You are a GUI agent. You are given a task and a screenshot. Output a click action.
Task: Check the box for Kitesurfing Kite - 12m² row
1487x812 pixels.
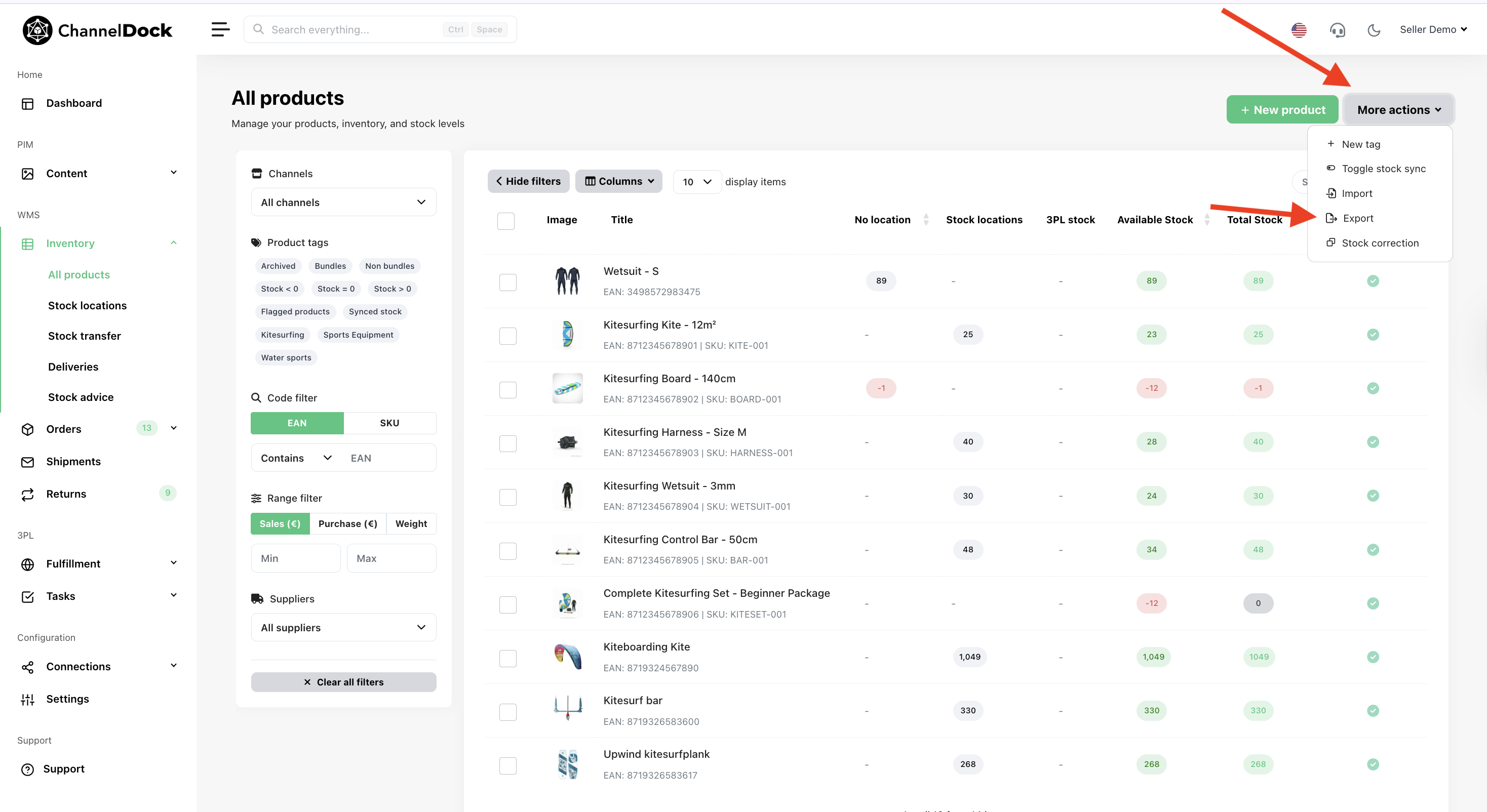[507, 336]
